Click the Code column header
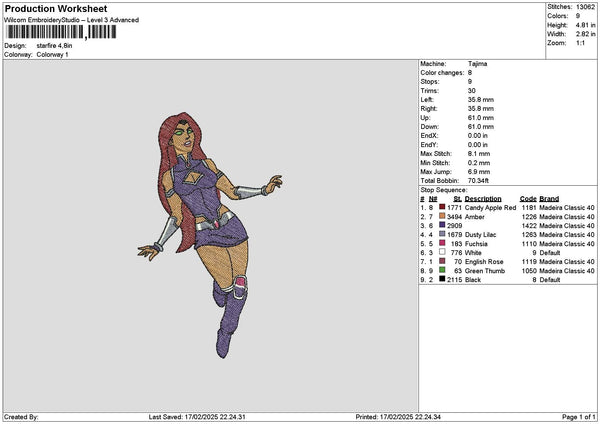Viewport: 600px width, 424px height. tap(528, 198)
